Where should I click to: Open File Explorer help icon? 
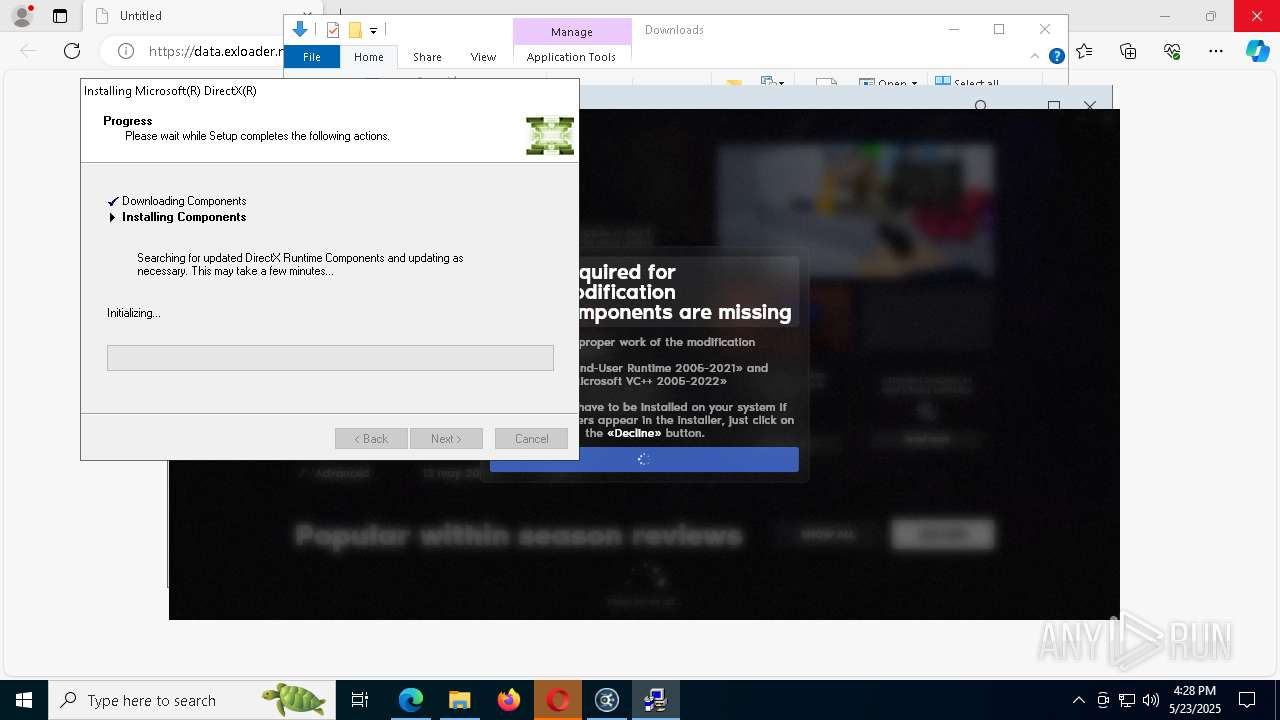pyautogui.click(x=1056, y=57)
